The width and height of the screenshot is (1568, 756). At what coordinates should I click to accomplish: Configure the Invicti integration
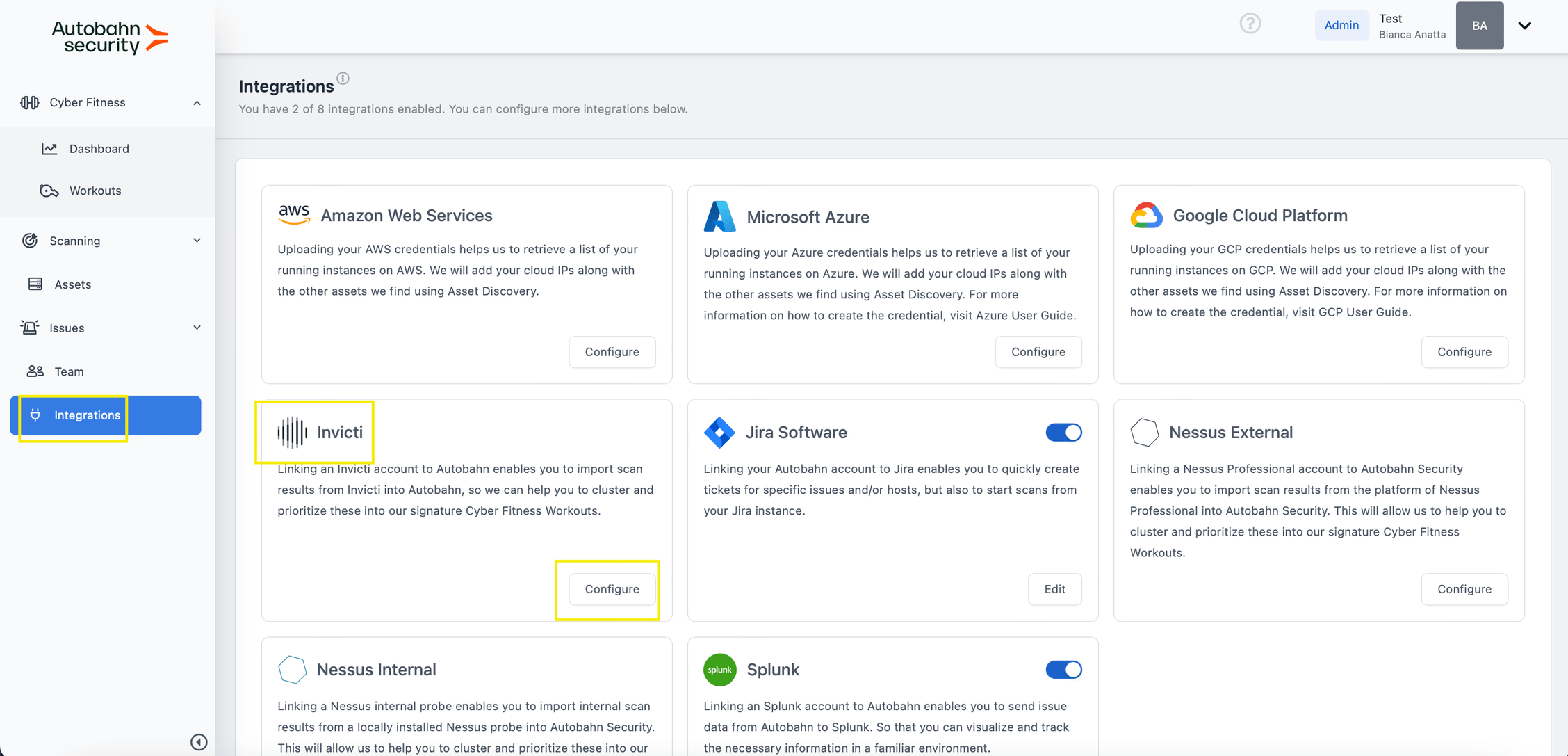612,589
